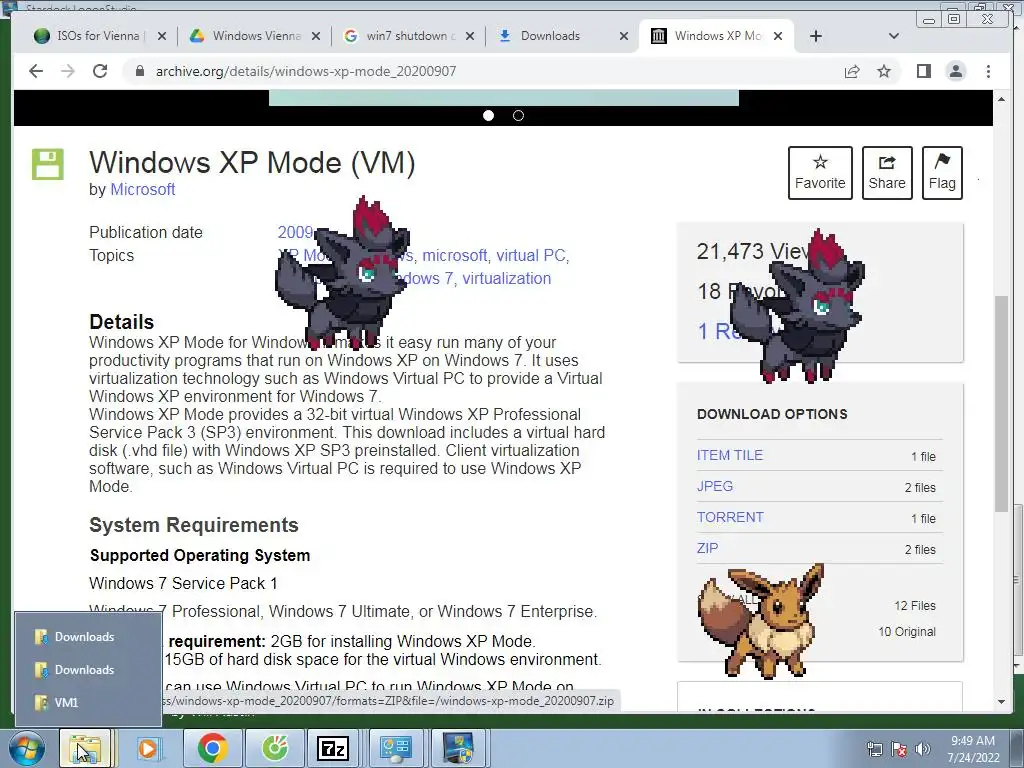
Task: Click the scrollbar down arrow
Action: point(1001,702)
